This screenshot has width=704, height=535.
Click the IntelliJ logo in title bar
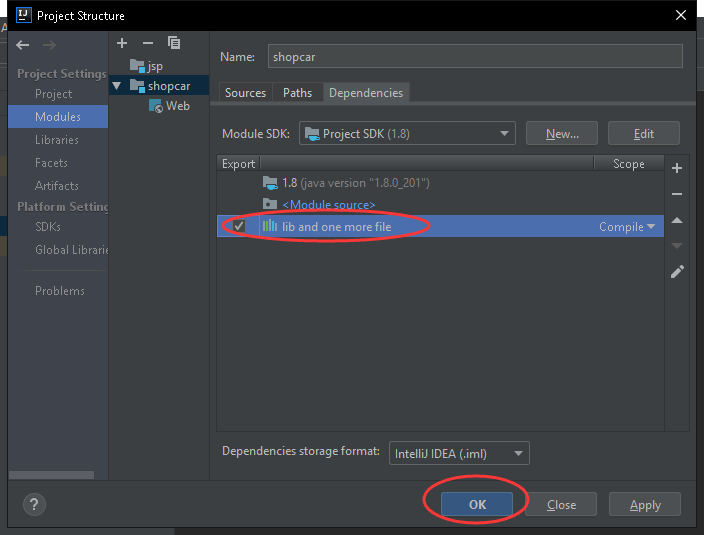point(24,15)
